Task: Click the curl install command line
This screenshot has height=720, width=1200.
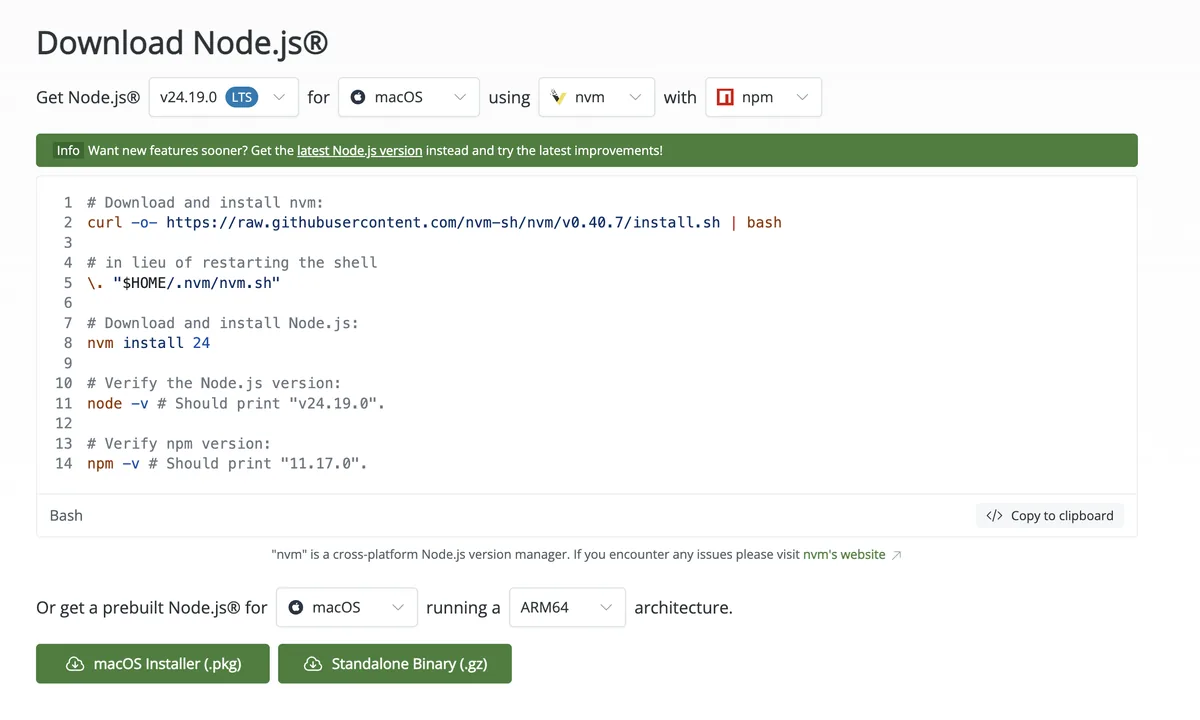Action: coord(434,222)
